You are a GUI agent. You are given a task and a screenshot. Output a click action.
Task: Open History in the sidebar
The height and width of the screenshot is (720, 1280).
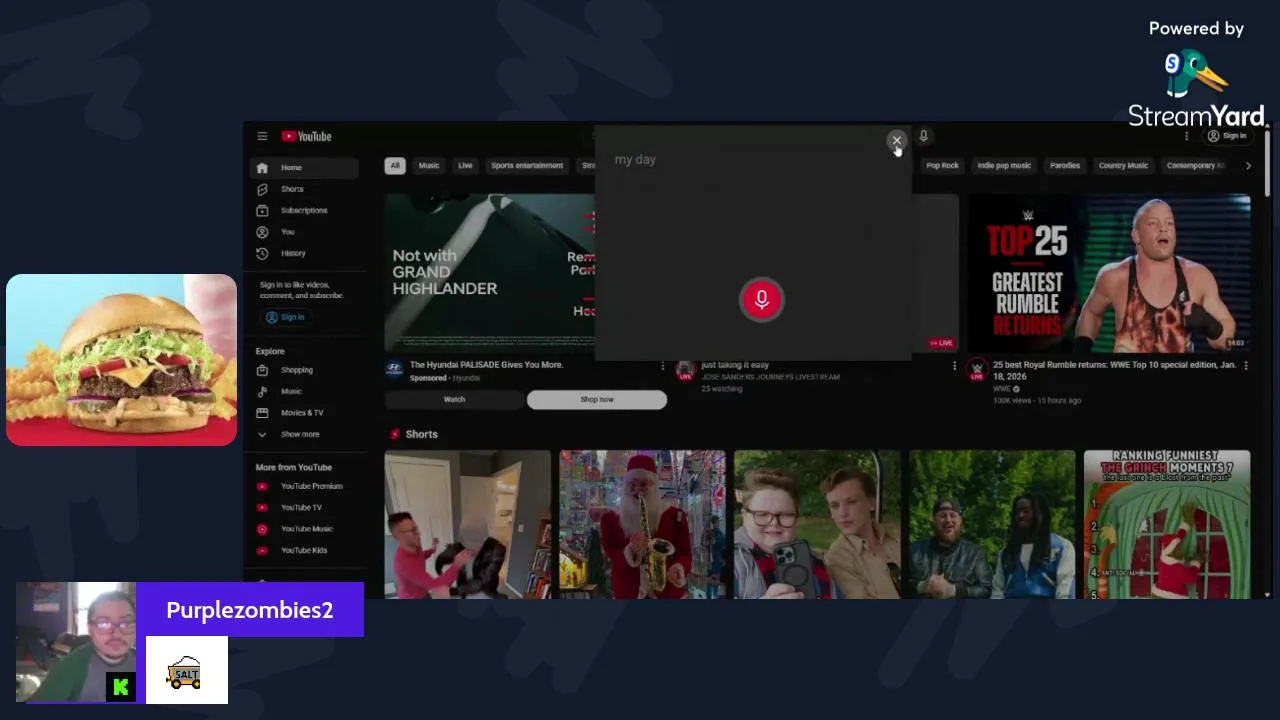pos(304,253)
